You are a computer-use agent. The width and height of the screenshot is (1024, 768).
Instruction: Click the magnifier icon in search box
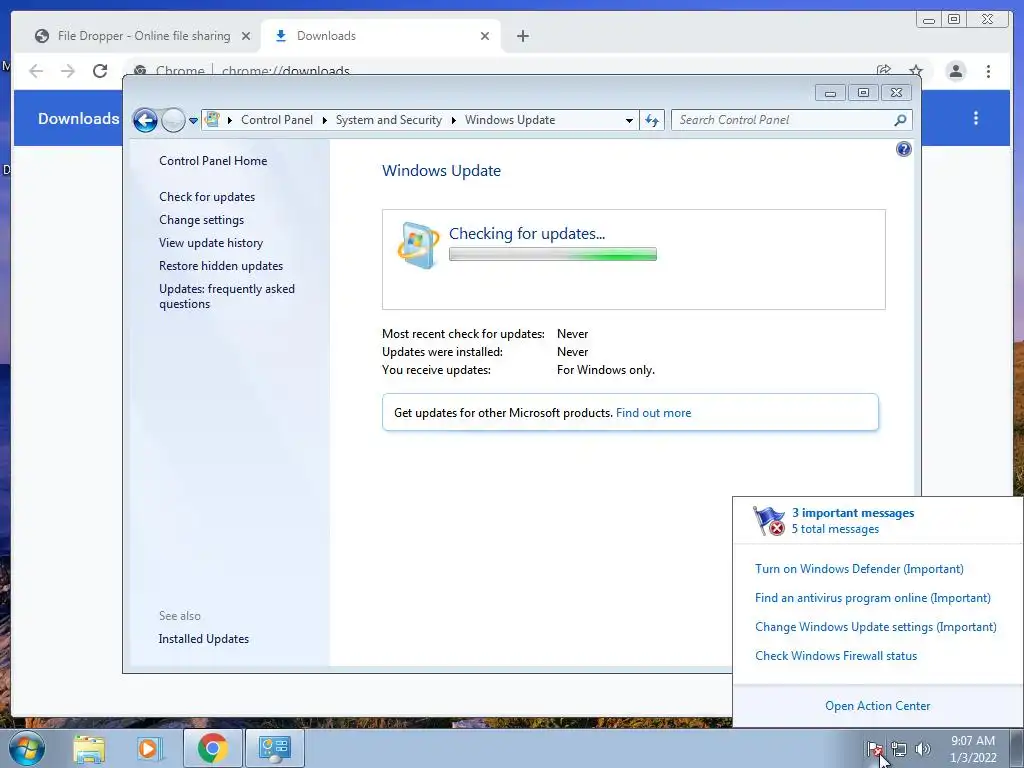coord(900,120)
